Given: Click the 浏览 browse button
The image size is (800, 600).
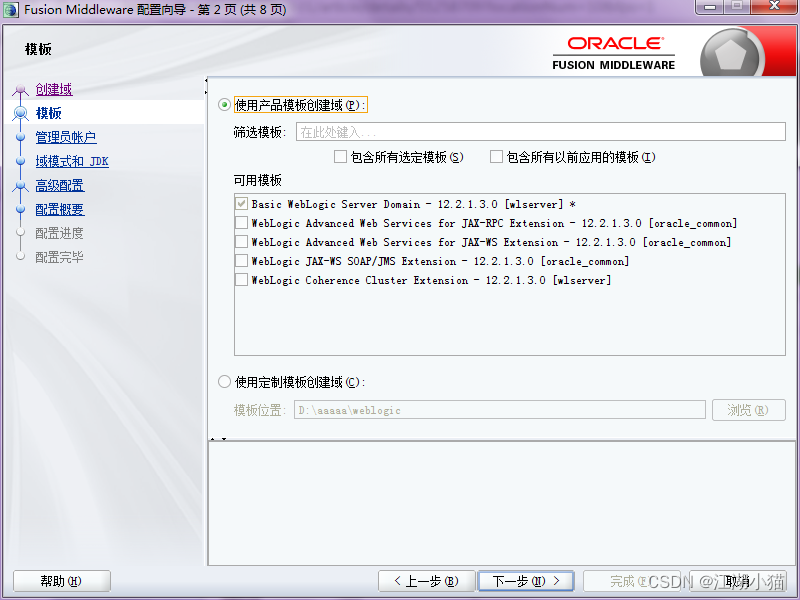Looking at the screenshot, I should pyautogui.click(x=748, y=410).
